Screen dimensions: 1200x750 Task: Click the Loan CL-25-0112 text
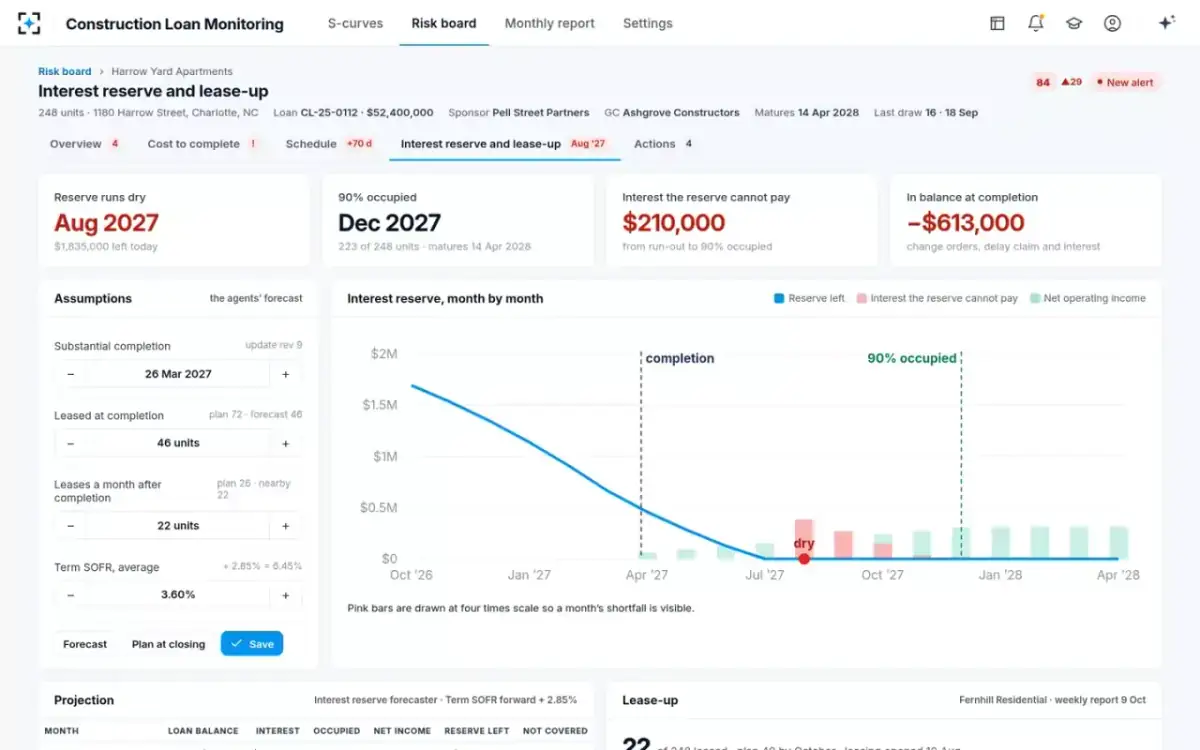353,113
